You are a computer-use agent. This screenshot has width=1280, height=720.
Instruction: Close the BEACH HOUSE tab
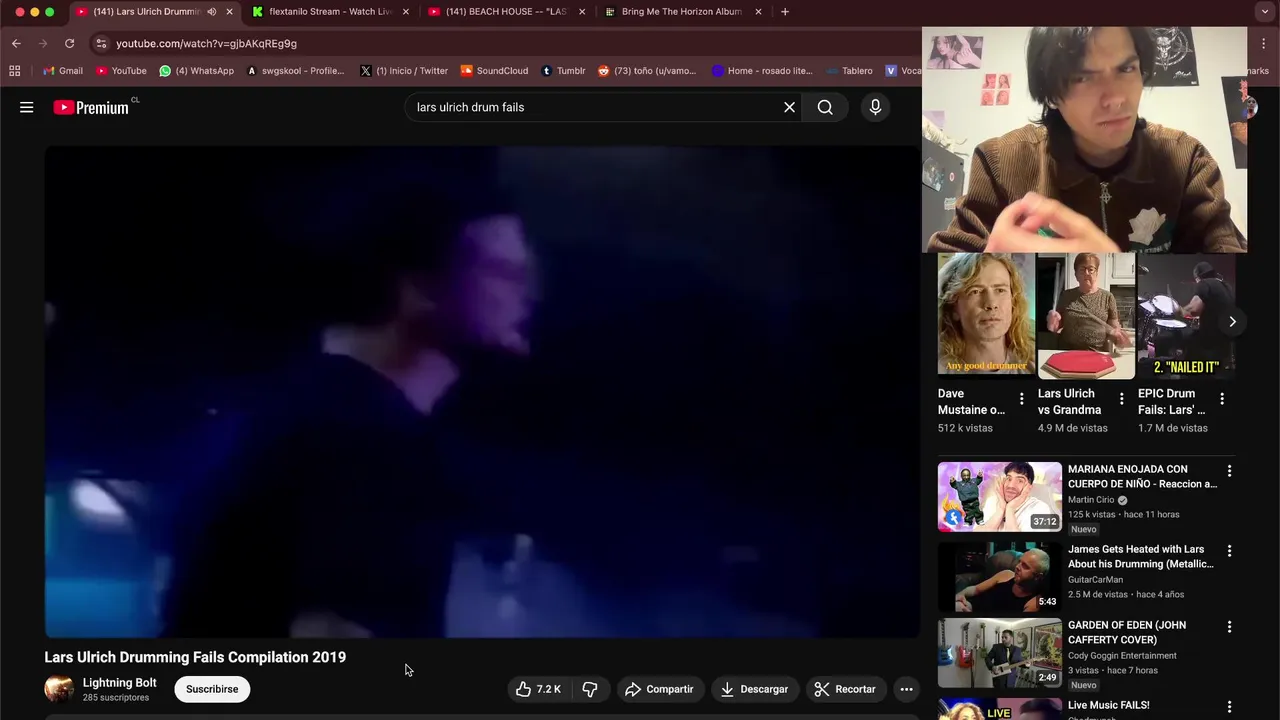click(x=582, y=12)
